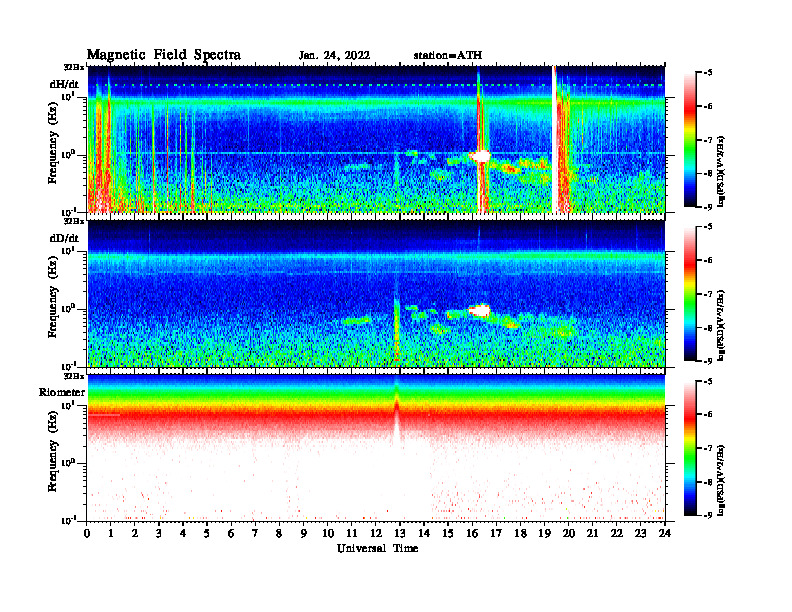Click the "Riometer" panel label

coord(62,392)
